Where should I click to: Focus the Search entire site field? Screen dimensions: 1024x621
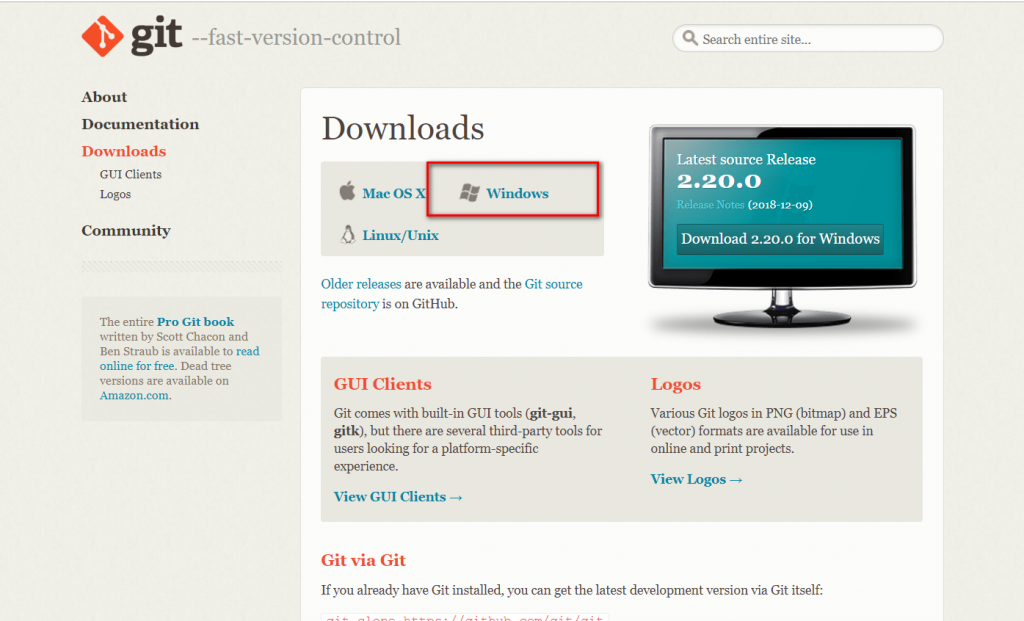pos(808,39)
